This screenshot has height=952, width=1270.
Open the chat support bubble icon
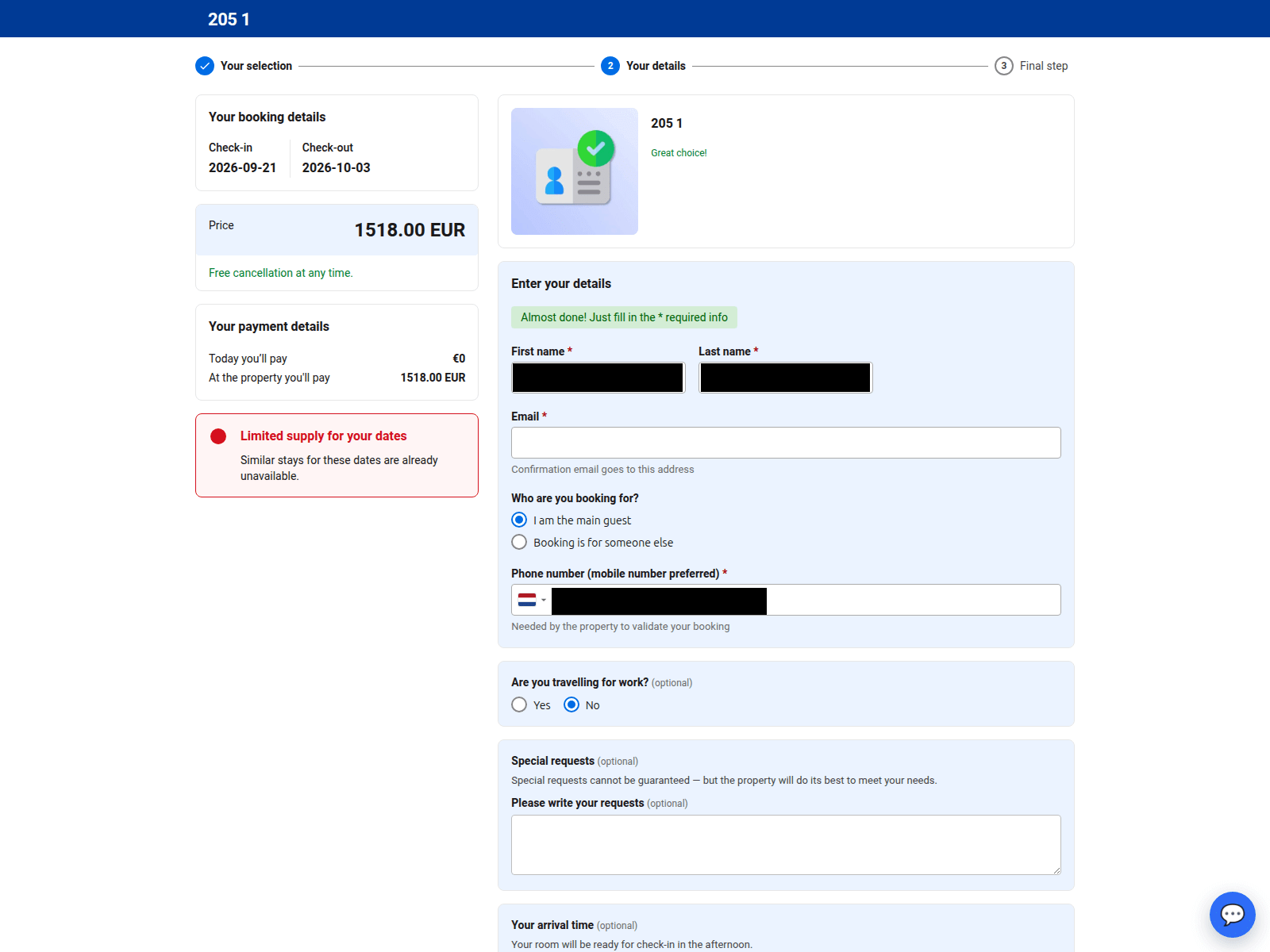pos(1232,915)
